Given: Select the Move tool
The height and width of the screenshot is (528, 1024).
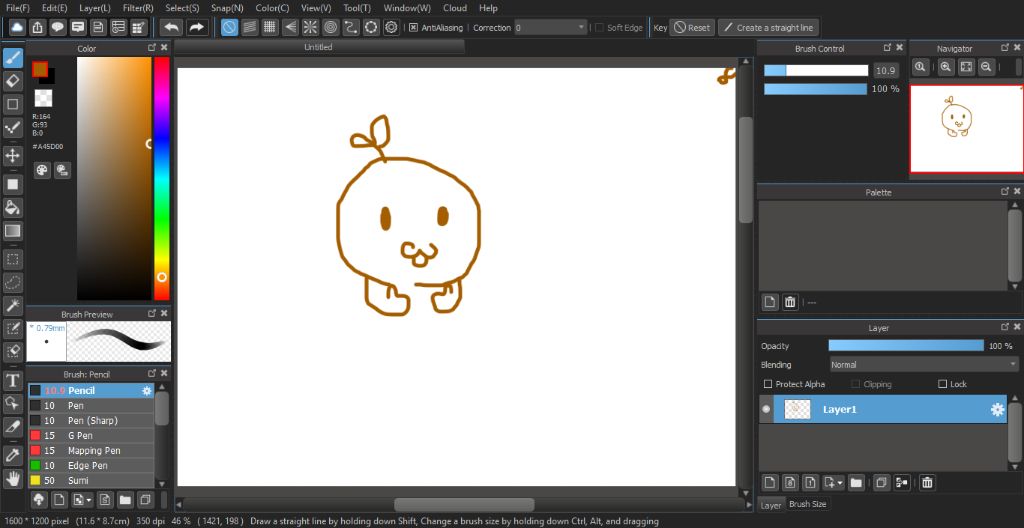Looking at the screenshot, I should pos(12,156).
